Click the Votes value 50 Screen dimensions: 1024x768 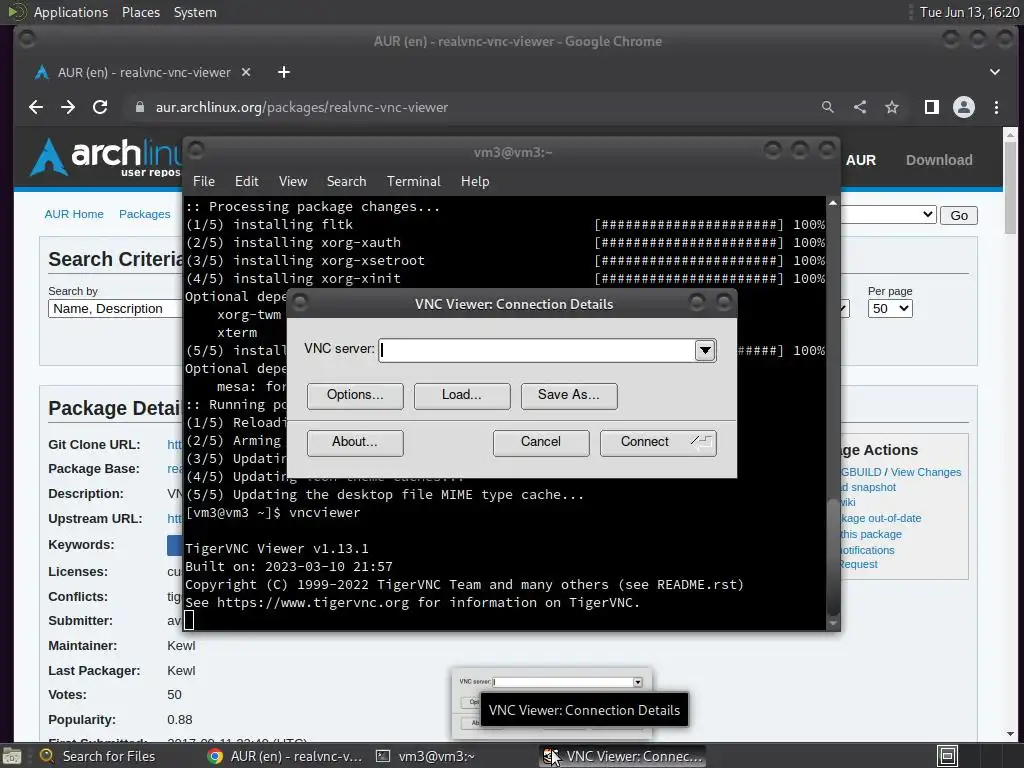point(174,695)
